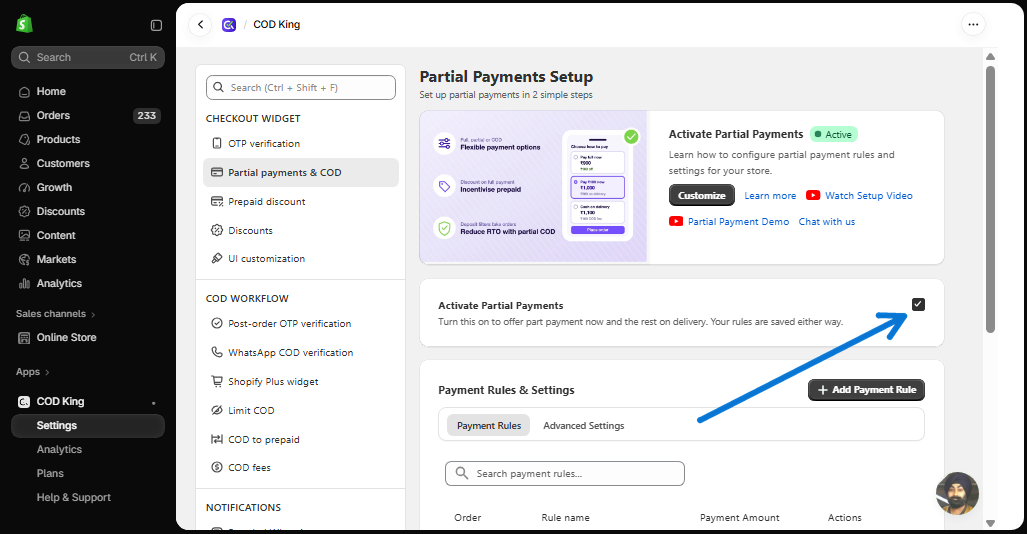Click the Add Payment Rule button

[x=866, y=390]
